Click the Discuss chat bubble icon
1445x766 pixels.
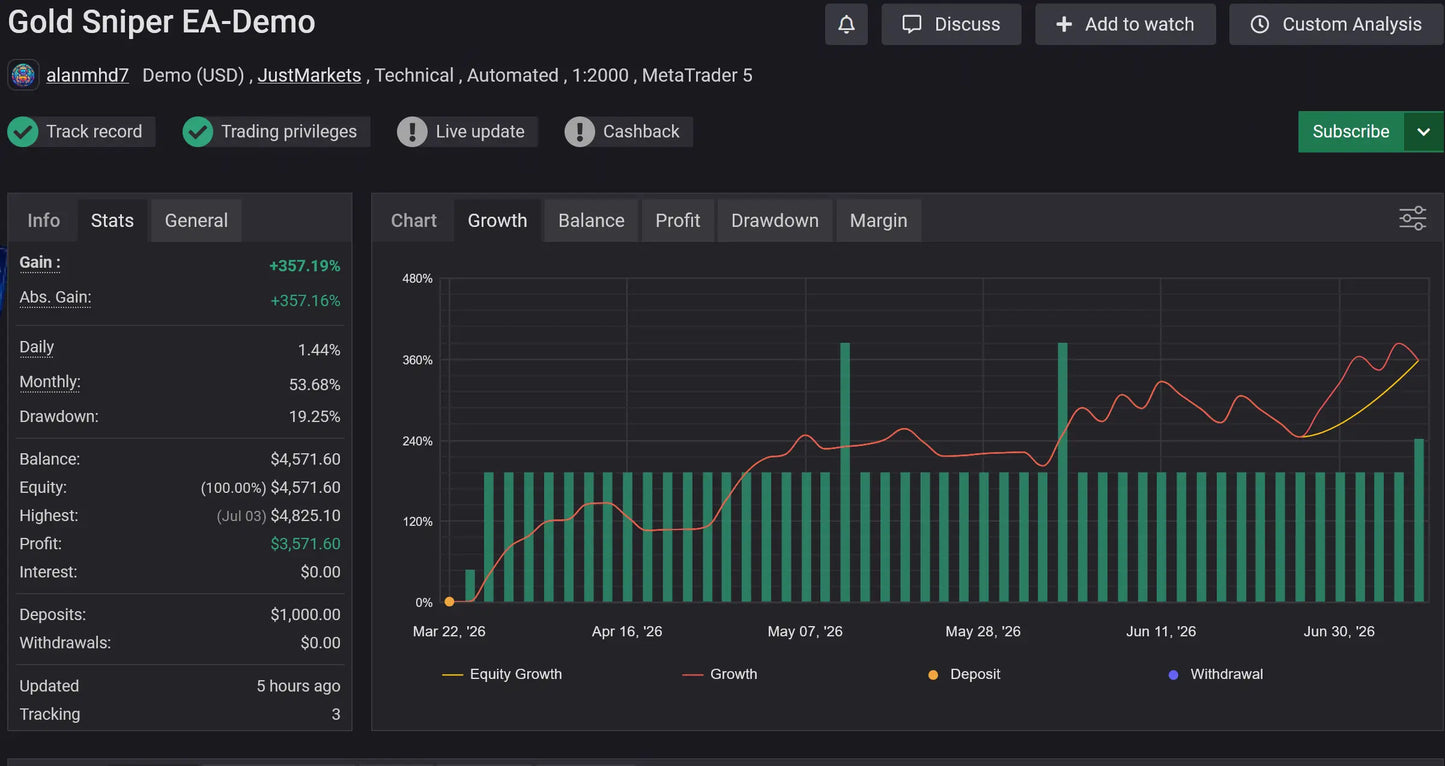[x=912, y=24]
